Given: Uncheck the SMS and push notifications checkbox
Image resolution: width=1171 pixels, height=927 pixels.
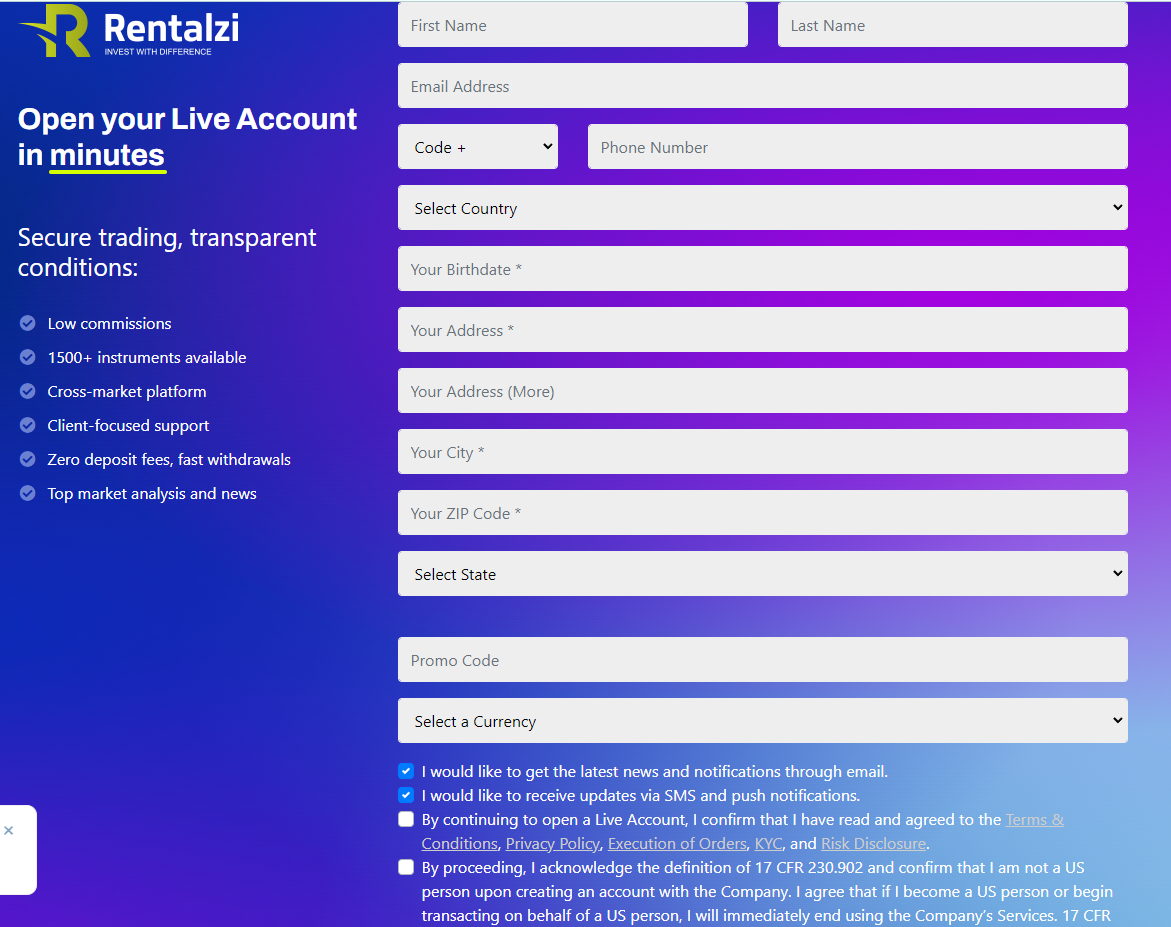Looking at the screenshot, I should (x=406, y=795).
